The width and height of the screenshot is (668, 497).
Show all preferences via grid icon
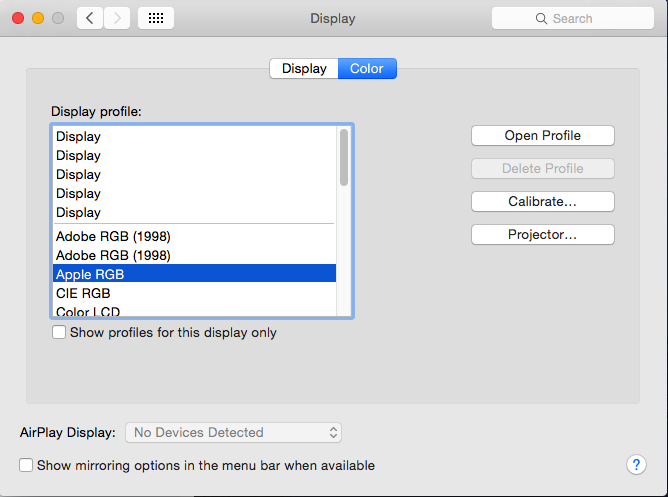[x=156, y=18]
